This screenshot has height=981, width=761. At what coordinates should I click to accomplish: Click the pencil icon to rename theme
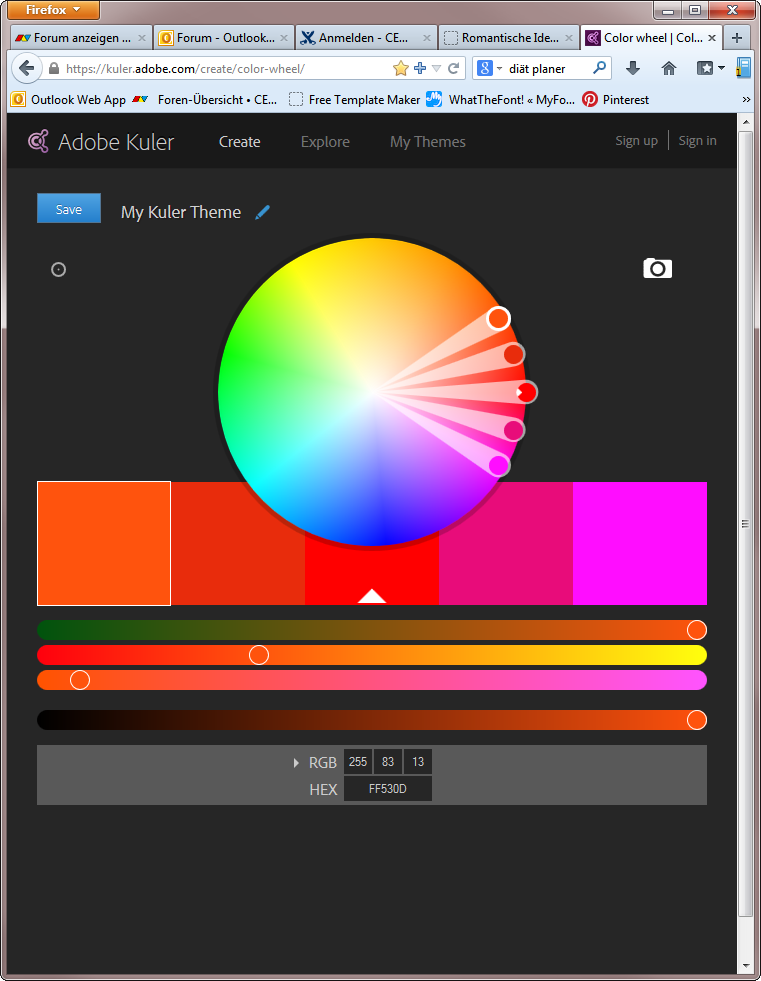tap(263, 212)
